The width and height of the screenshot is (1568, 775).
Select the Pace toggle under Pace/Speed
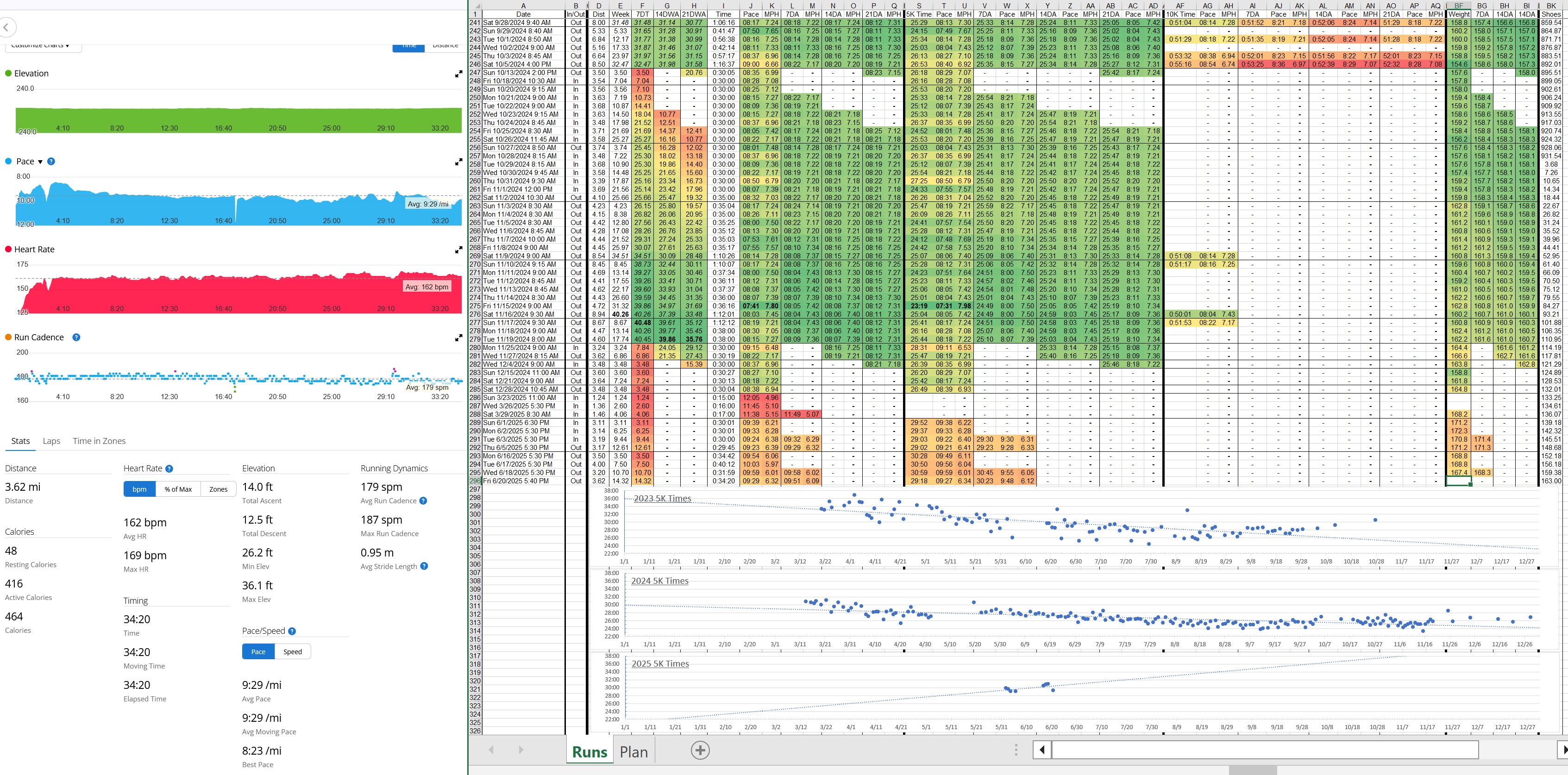pos(258,651)
